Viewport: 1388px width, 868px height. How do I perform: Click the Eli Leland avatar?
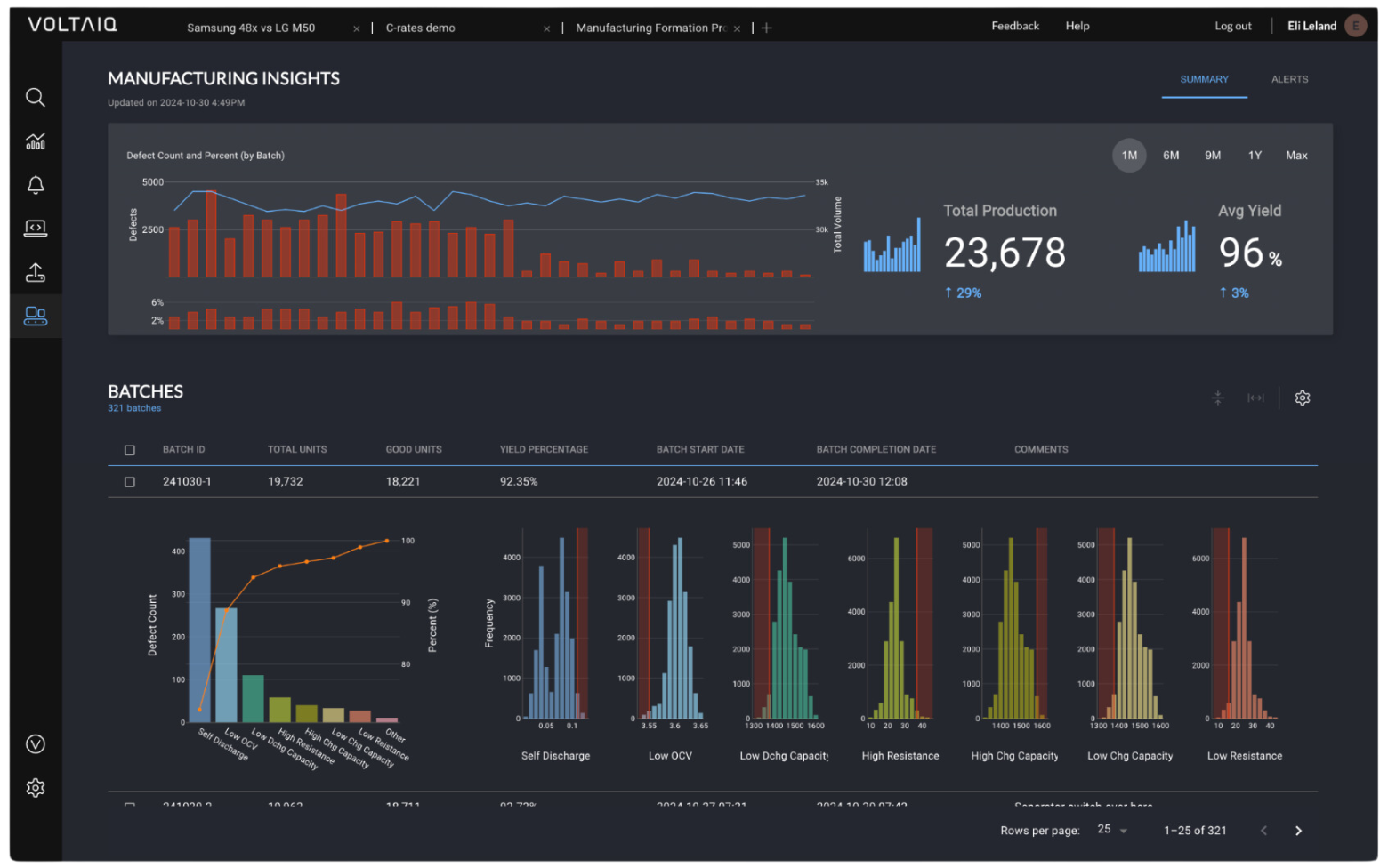[x=1356, y=26]
